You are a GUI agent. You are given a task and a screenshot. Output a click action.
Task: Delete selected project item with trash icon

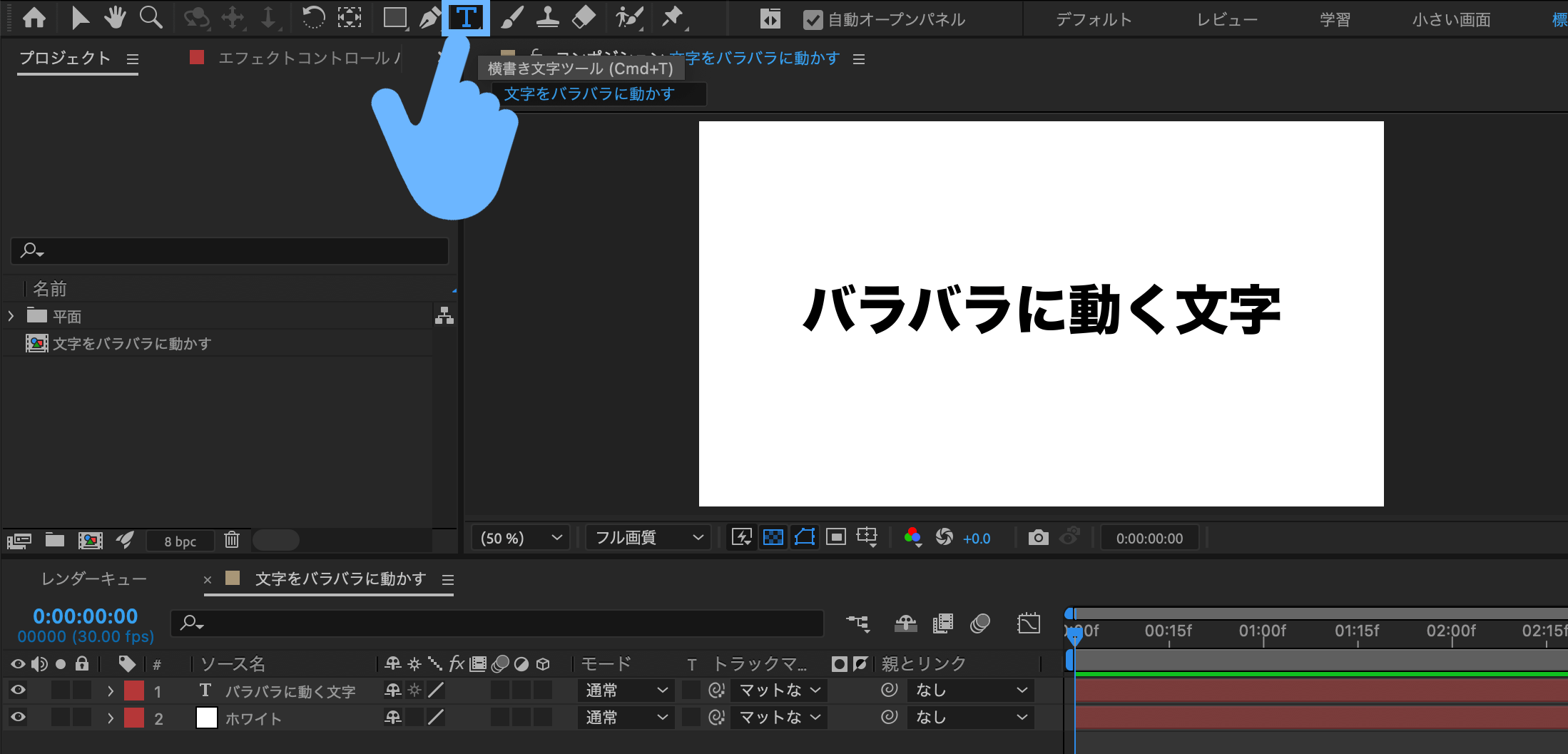click(x=232, y=540)
